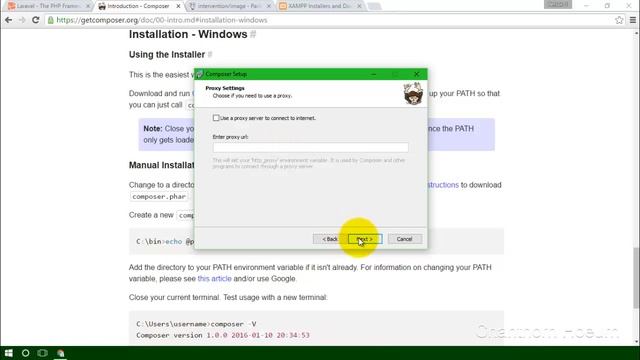Open Cortana search circle on taskbar
The height and width of the screenshot is (360, 640).
point(25,353)
